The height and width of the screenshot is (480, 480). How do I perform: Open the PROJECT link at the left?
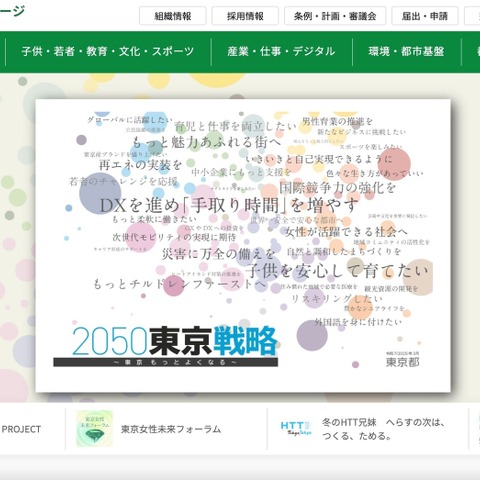click(x=21, y=429)
